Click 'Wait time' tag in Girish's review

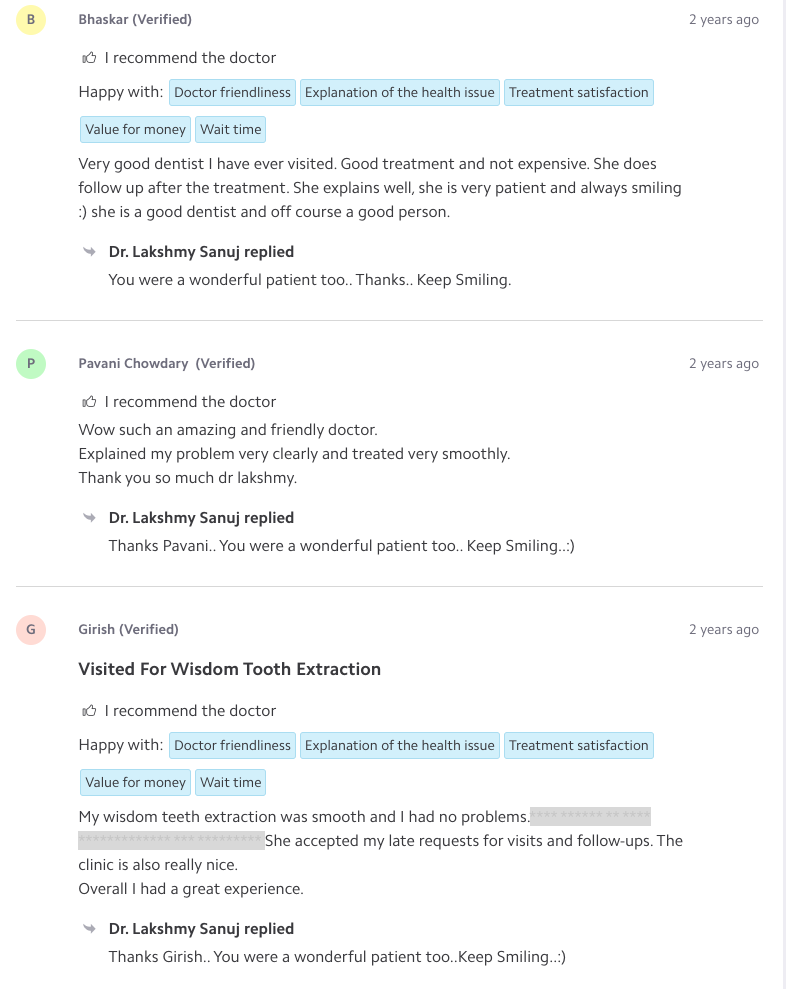[x=230, y=783]
